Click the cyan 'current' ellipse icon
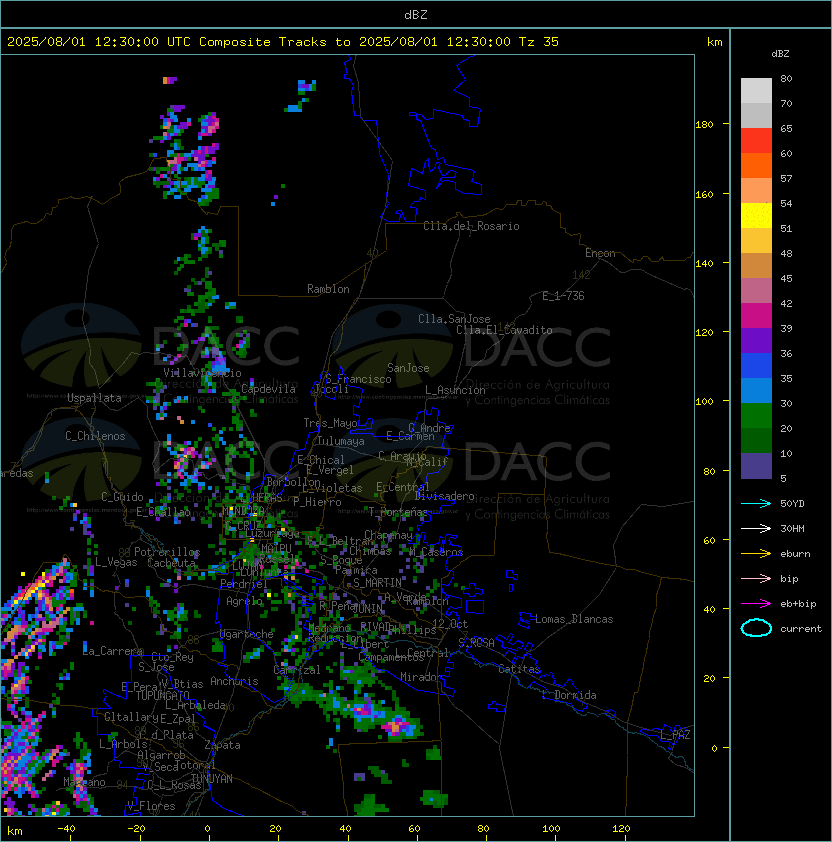 756,628
